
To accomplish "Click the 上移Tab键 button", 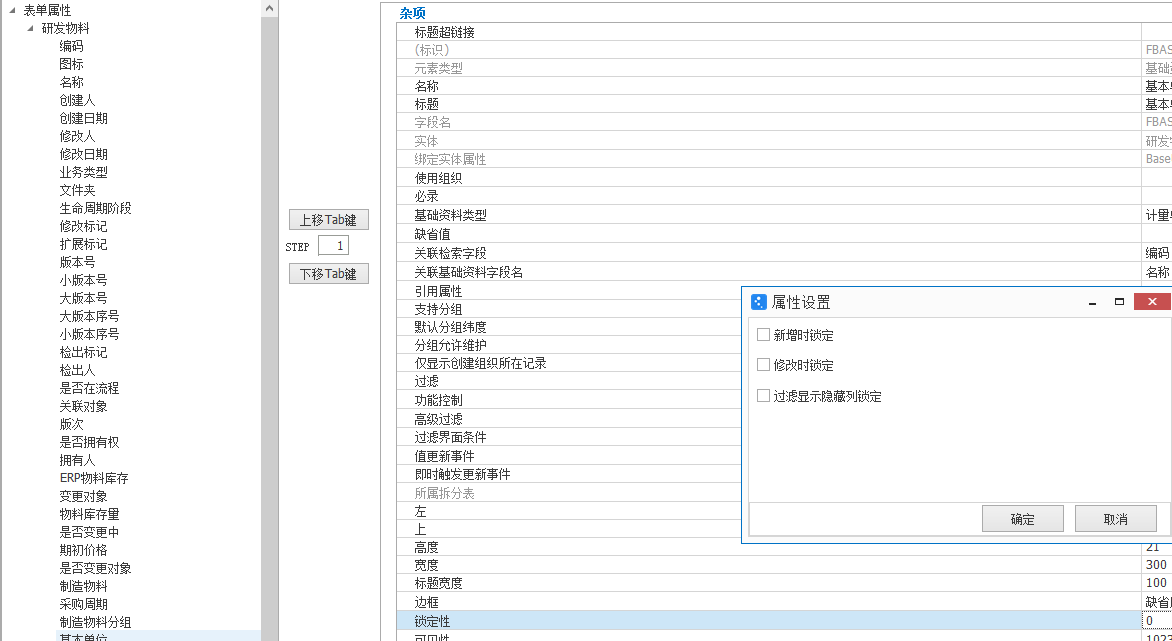I will [x=329, y=220].
